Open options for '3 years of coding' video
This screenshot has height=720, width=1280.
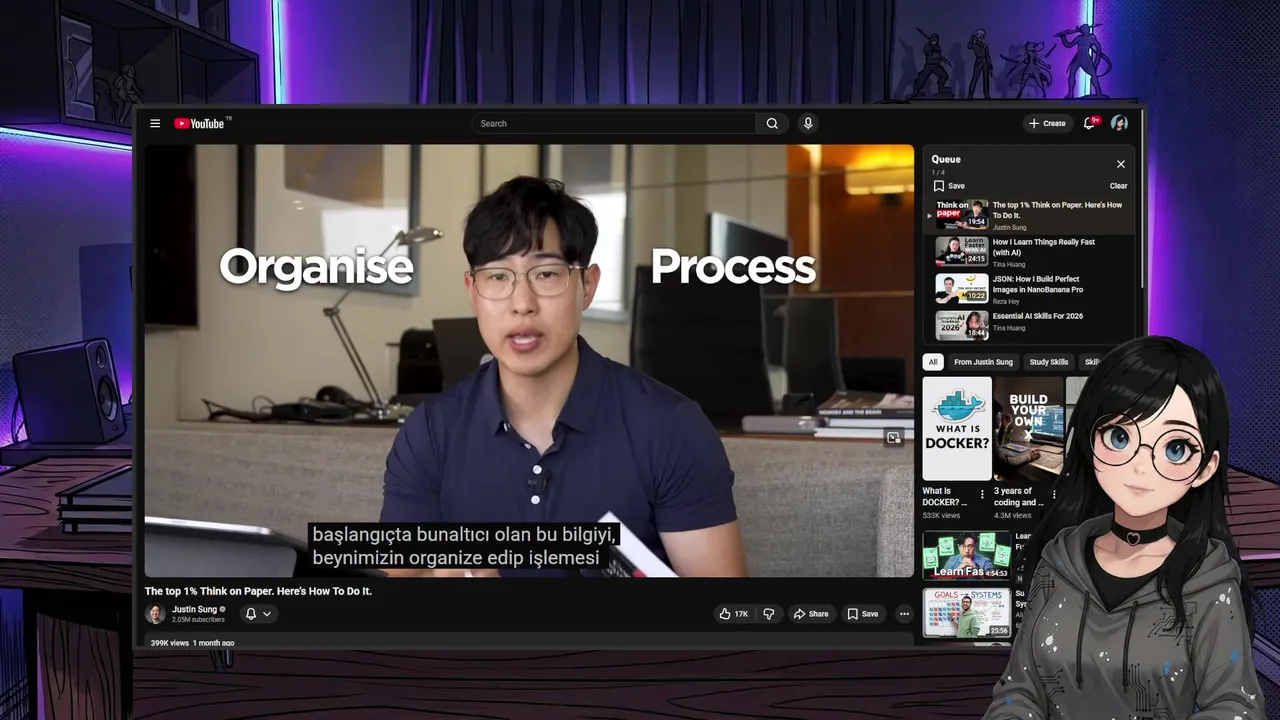pyautogui.click(x=1053, y=494)
